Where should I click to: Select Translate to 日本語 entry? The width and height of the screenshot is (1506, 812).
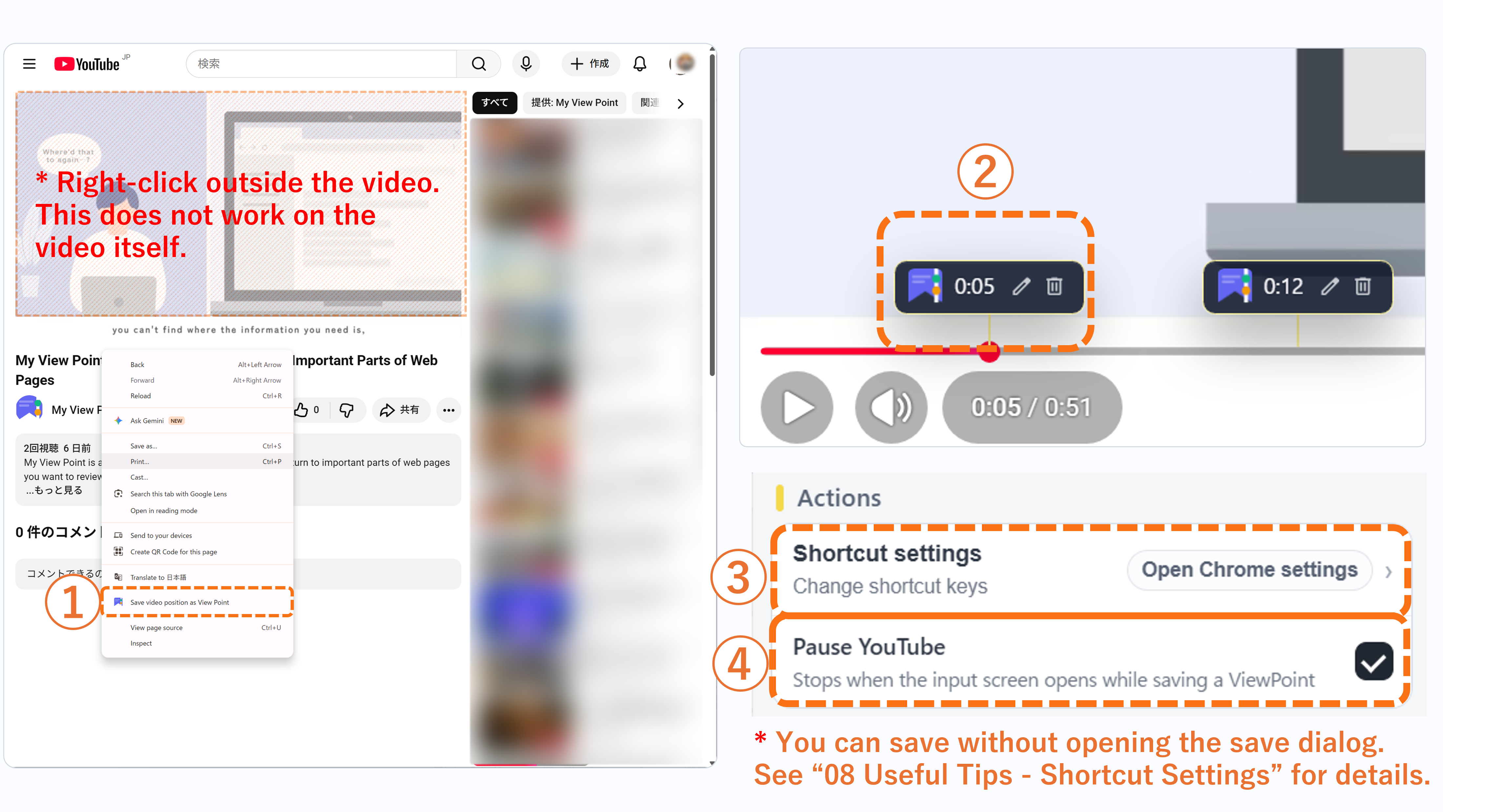click(x=198, y=577)
